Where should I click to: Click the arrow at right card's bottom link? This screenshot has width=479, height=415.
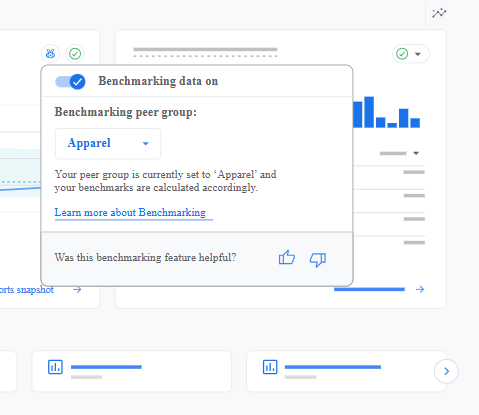(x=420, y=289)
